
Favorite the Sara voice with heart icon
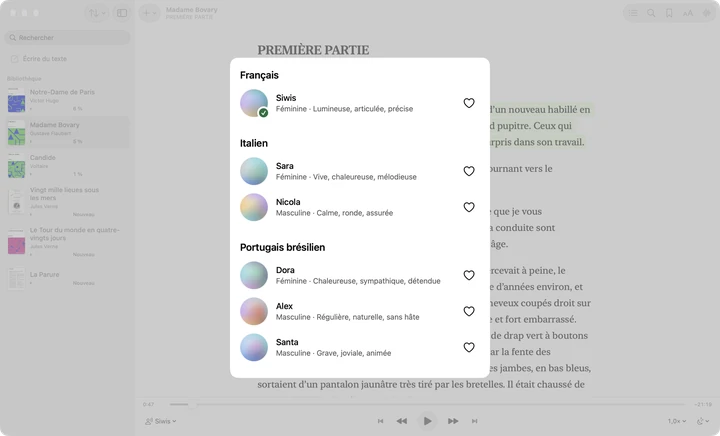(x=468, y=171)
